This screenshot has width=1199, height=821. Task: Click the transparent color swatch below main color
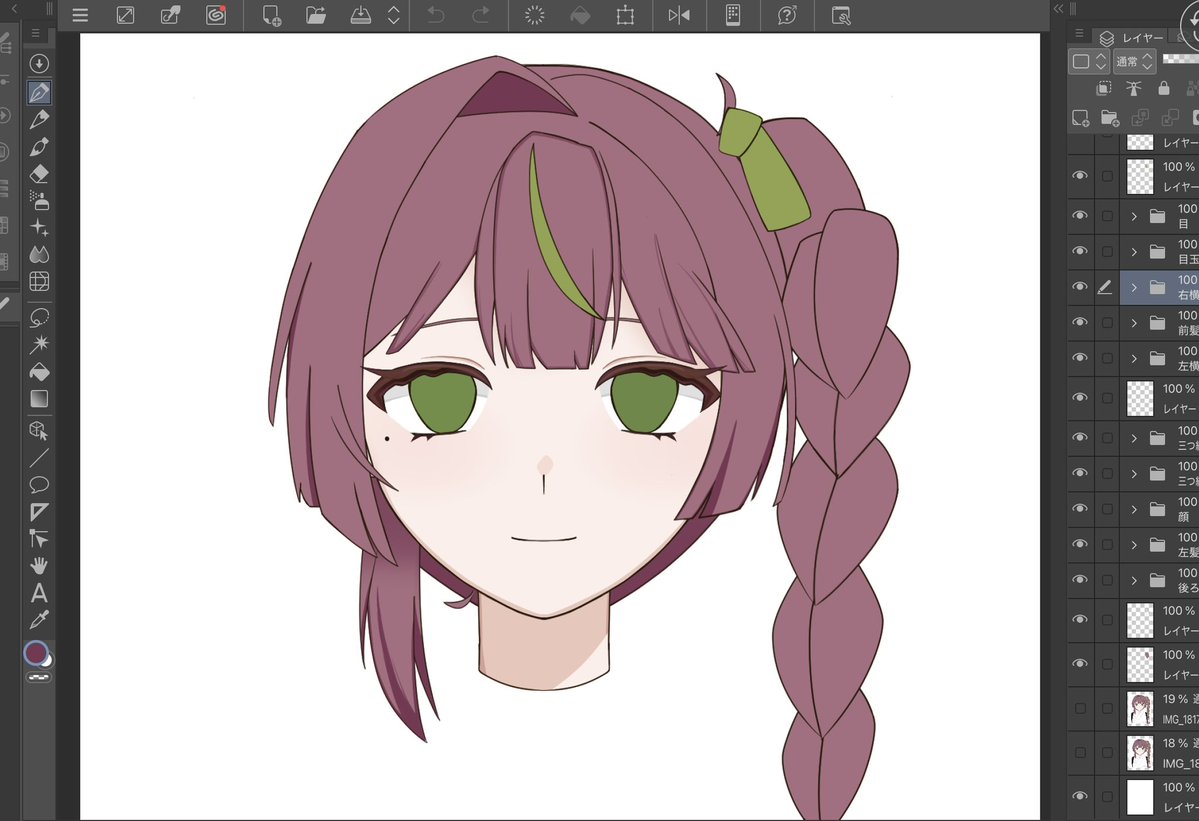tap(39, 677)
